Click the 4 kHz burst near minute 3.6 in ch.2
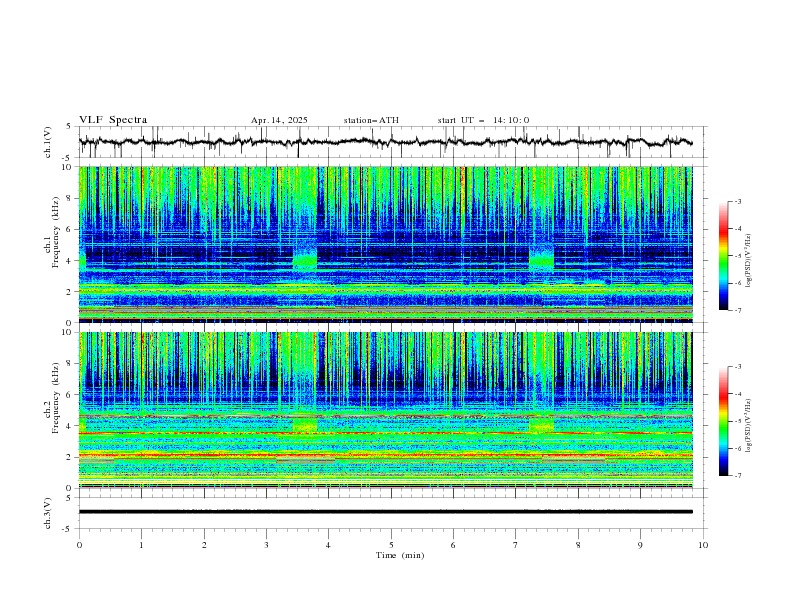 pos(305,424)
